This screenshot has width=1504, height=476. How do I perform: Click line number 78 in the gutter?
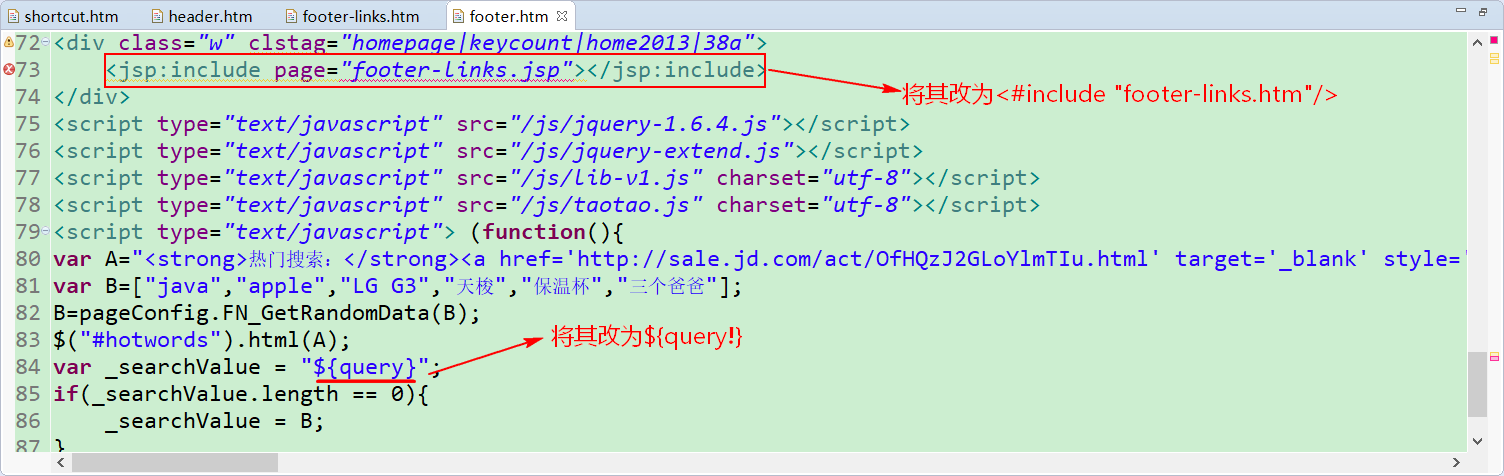tap(28, 205)
